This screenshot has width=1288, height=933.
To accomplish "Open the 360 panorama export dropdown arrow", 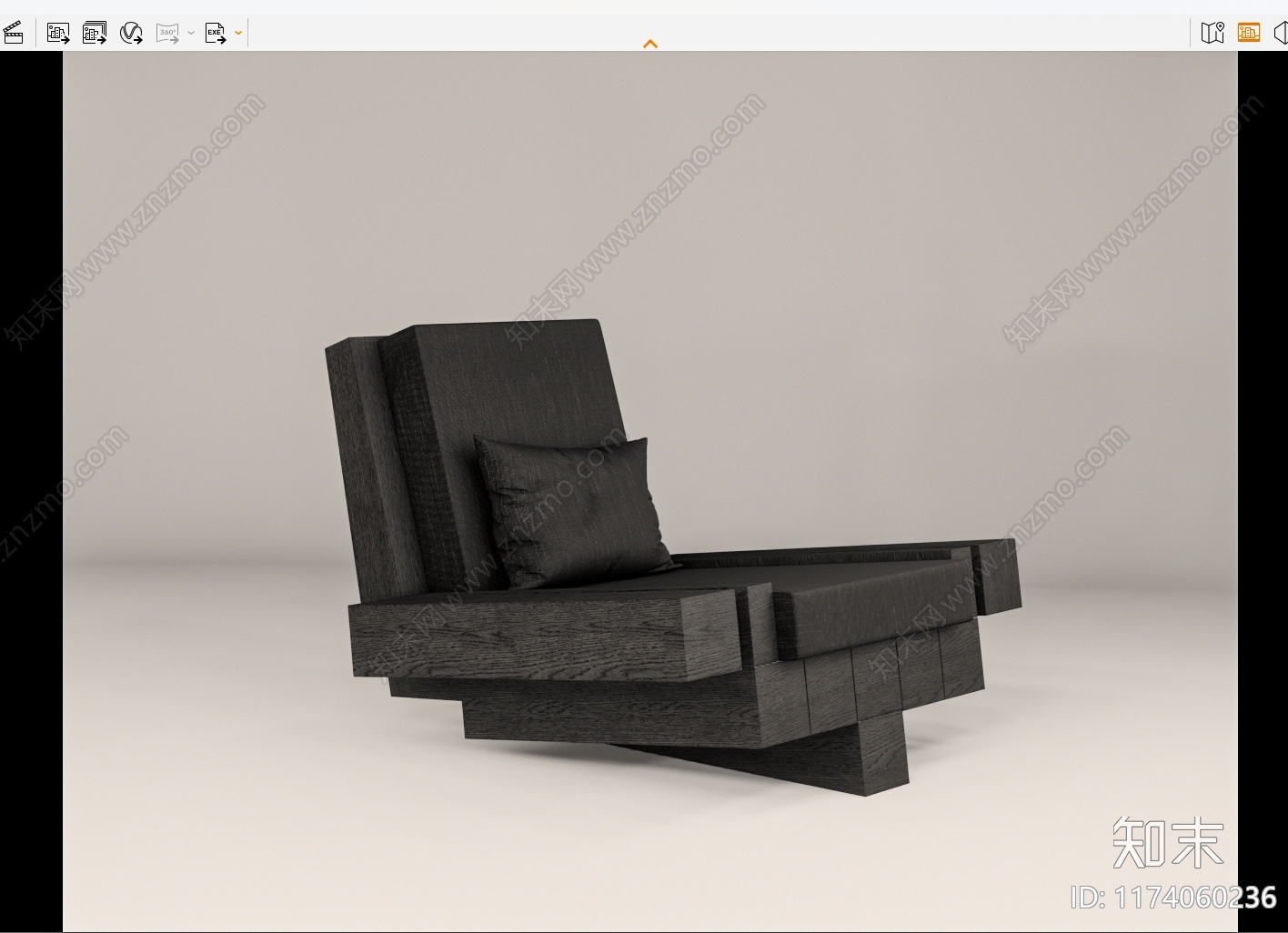I will tap(191, 33).
